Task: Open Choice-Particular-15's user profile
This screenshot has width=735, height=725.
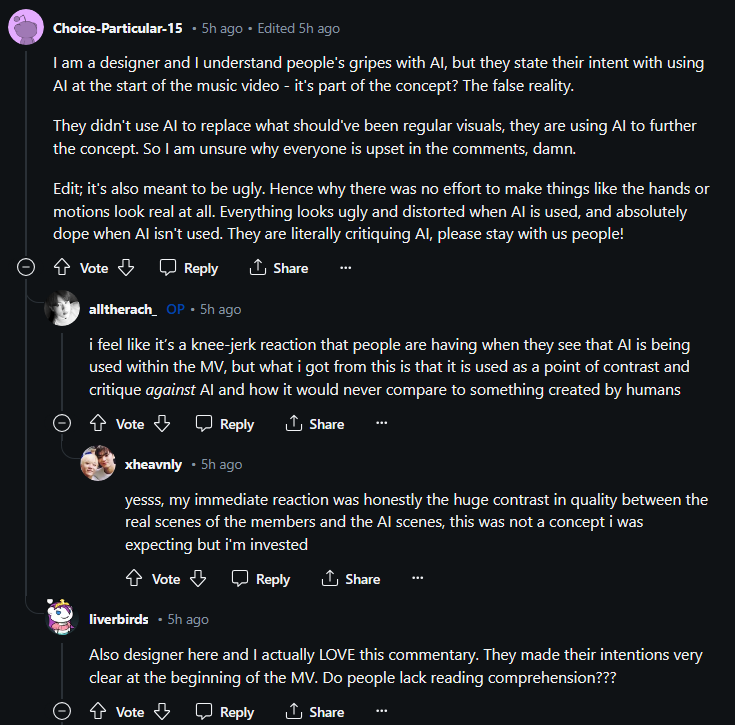Action: tap(117, 28)
